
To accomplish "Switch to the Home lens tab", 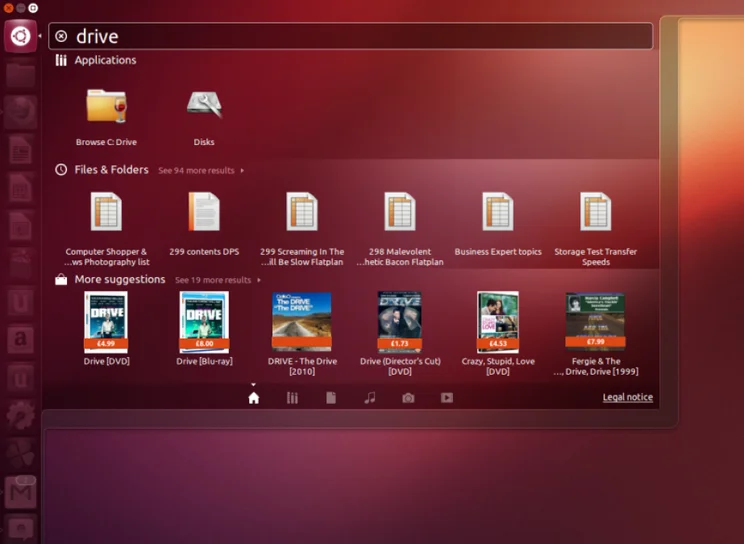I will (x=254, y=398).
